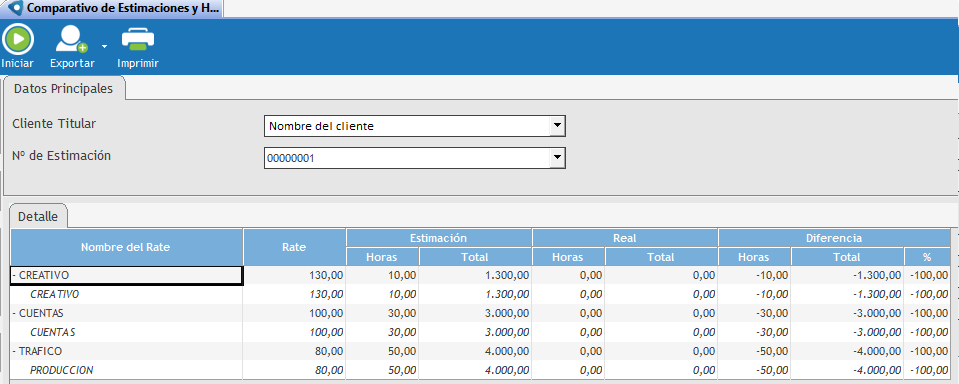Select the Comparativo de Estimaciones window tab
The height and width of the screenshot is (384, 959).
[x=113, y=9]
